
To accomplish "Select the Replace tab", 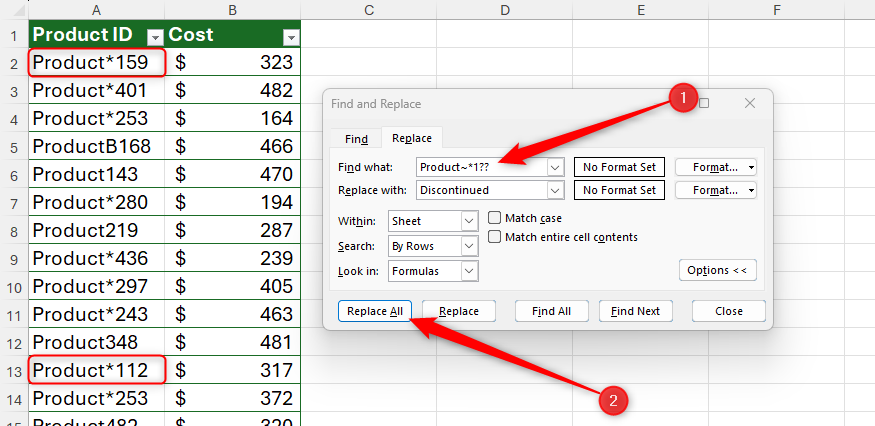I will click(x=410, y=139).
